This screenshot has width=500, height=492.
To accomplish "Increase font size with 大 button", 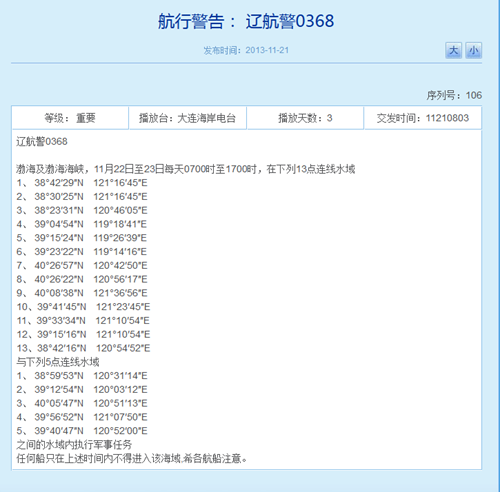I will (x=453, y=50).
